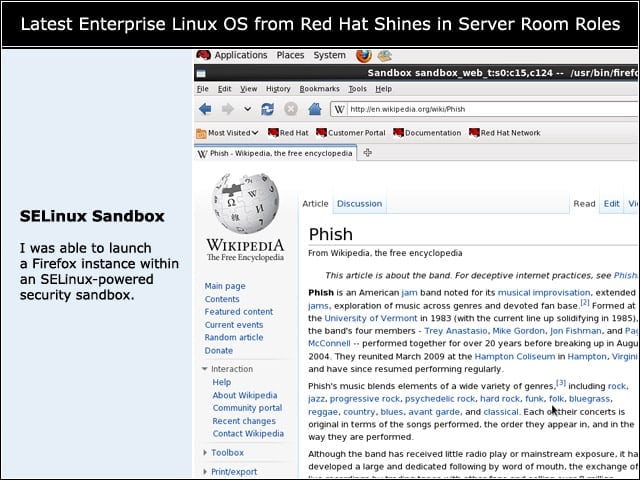Open Featured content link
The image size is (640, 480).
239,312
